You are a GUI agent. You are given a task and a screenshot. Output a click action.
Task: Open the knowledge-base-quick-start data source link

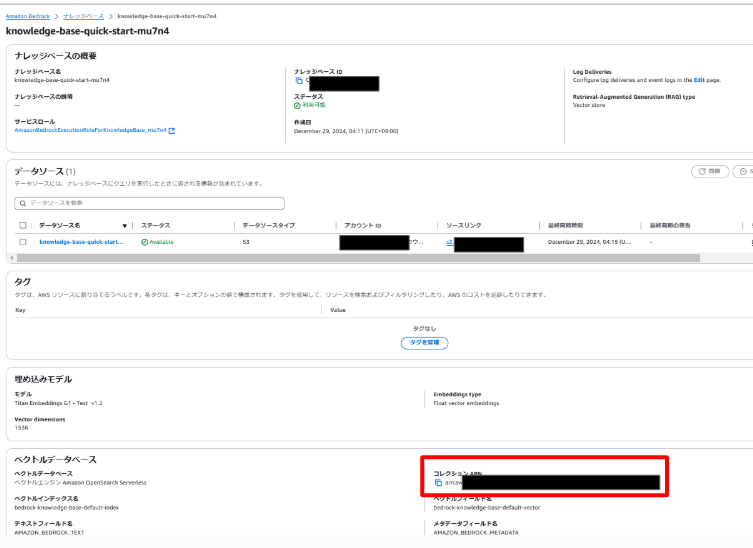click(81, 242)
